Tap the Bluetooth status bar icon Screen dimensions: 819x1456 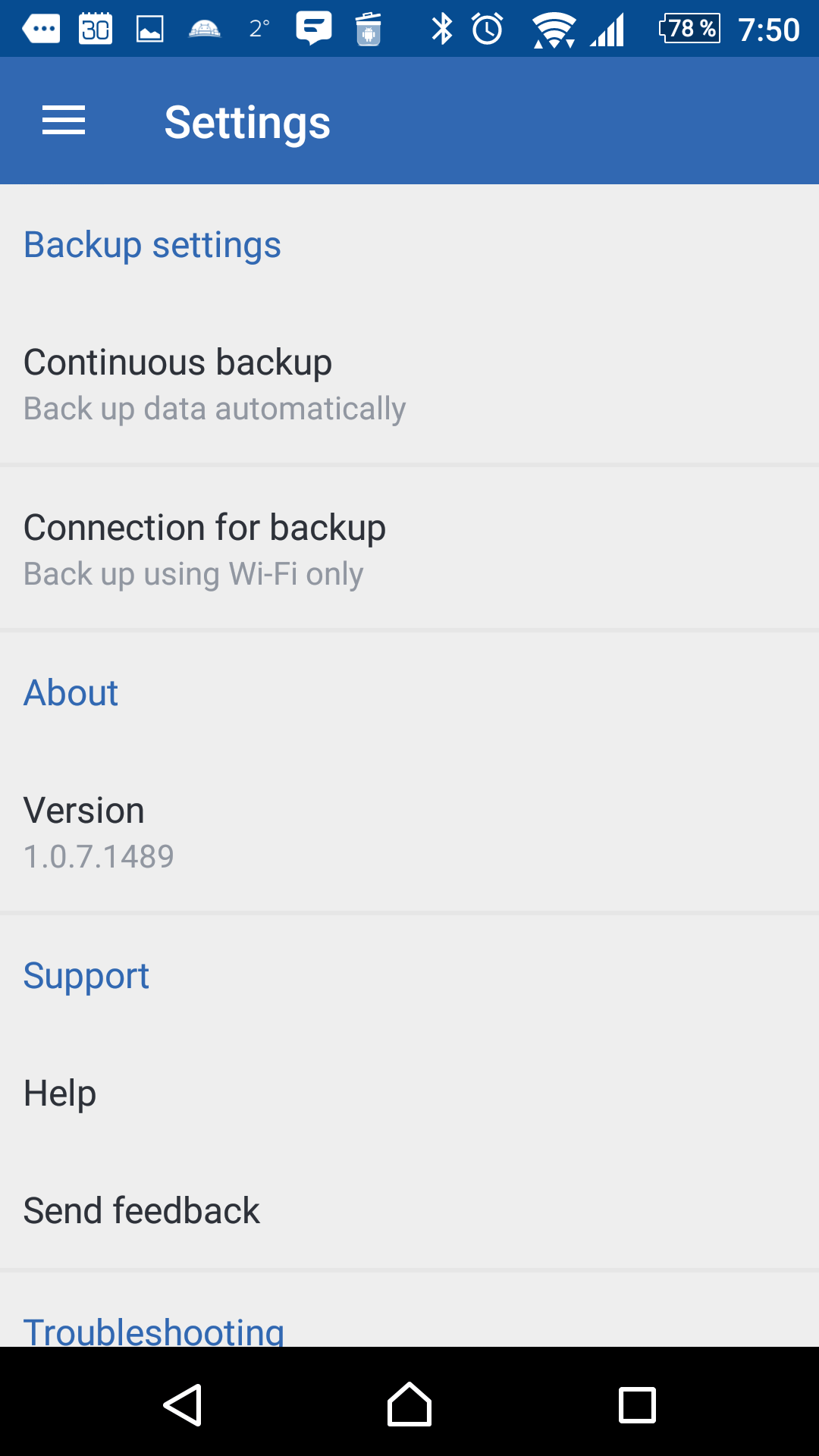(x=441, y=29)
